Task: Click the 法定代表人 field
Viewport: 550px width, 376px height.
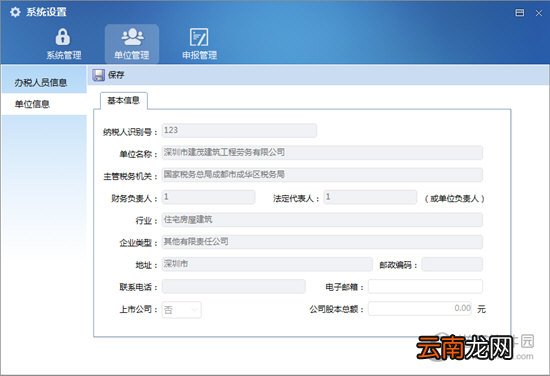Action: (x=370, y=197)
